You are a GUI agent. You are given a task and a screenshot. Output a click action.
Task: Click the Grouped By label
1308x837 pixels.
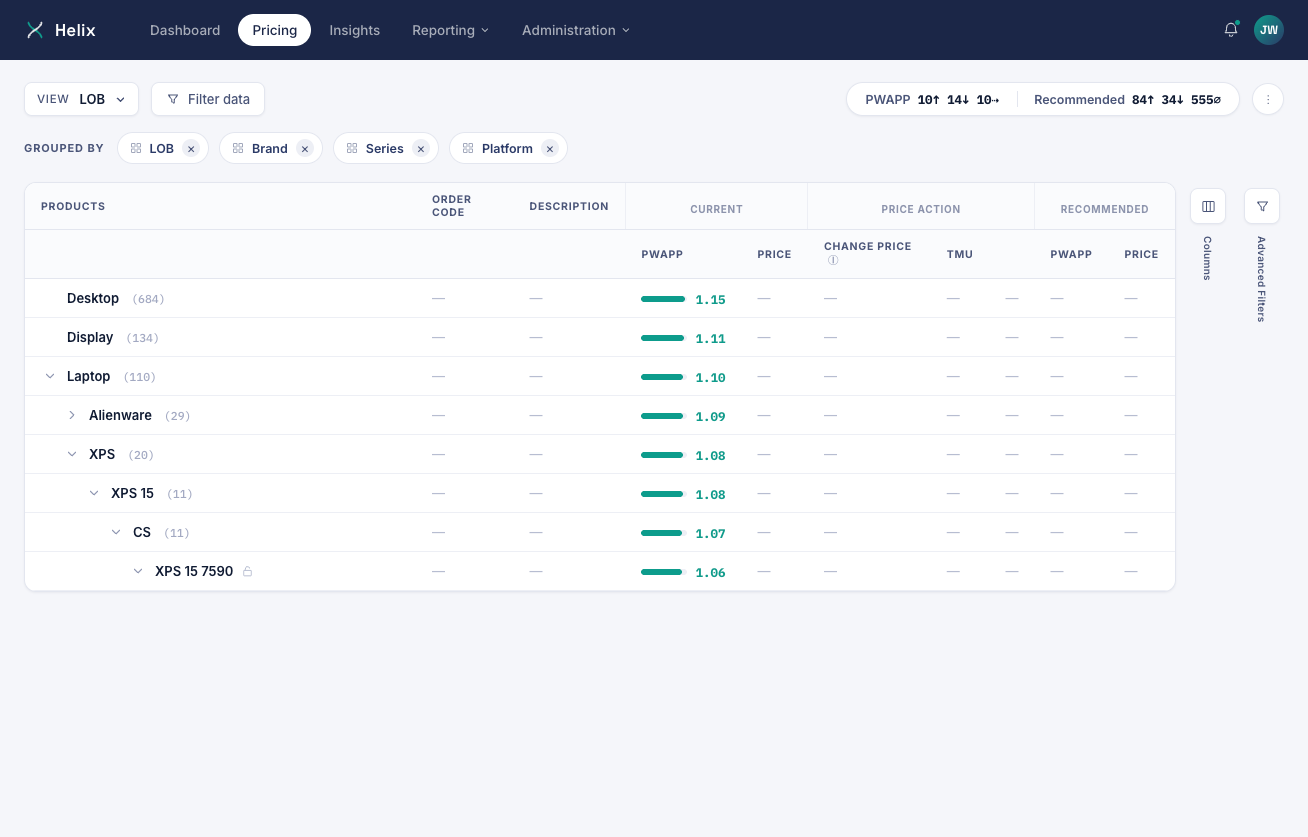click(x=64, y=148)
